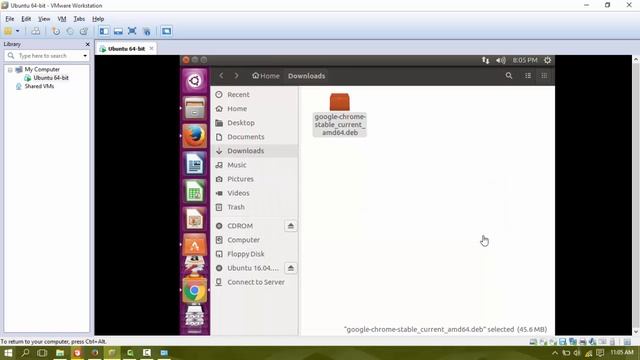Switch Files to grid view

[544, 76]
